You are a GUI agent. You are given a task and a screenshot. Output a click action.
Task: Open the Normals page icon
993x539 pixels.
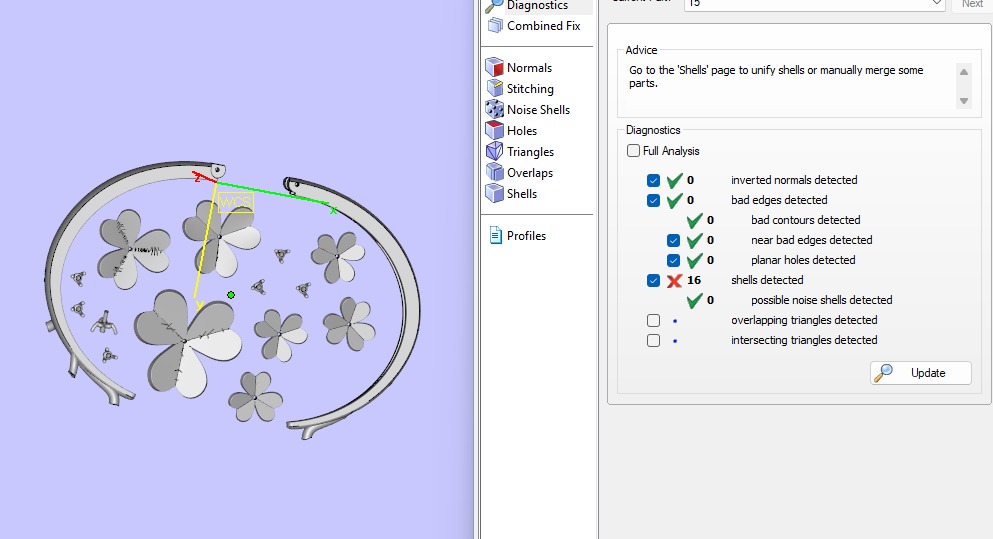(495, 67)
